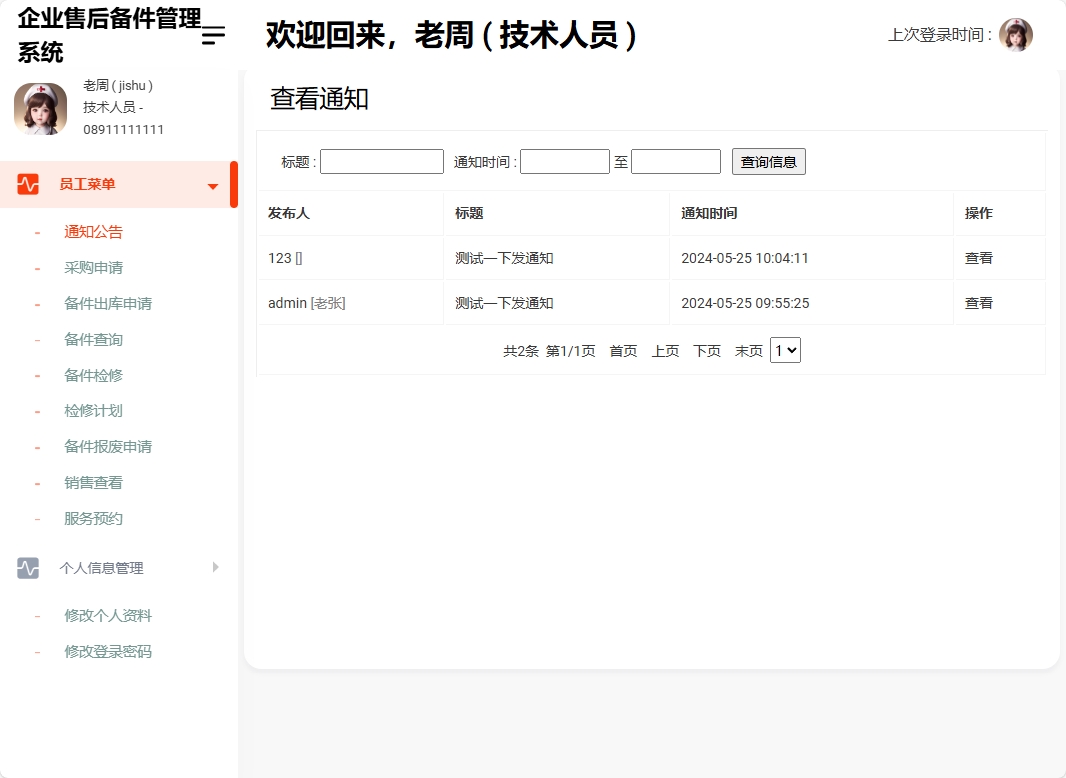Click 查看 on the admin notice row
The width and height of the screenshot is (1066, 778).
click(x=978, y=302)
